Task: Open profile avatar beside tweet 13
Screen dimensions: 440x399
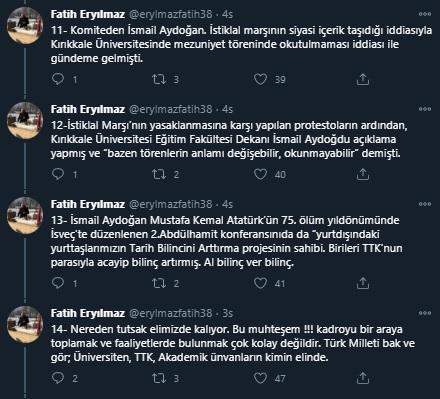Action: tap(25, 215)
